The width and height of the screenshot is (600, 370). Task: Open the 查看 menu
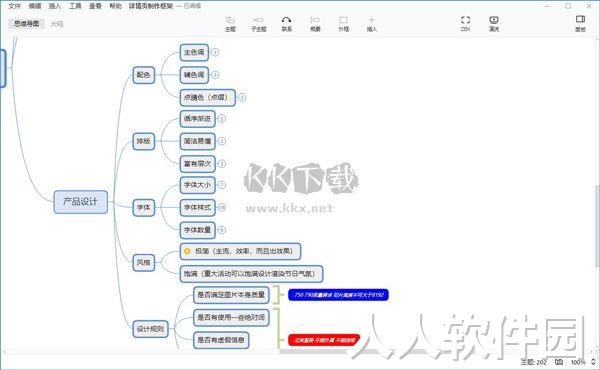click(95, 6)
